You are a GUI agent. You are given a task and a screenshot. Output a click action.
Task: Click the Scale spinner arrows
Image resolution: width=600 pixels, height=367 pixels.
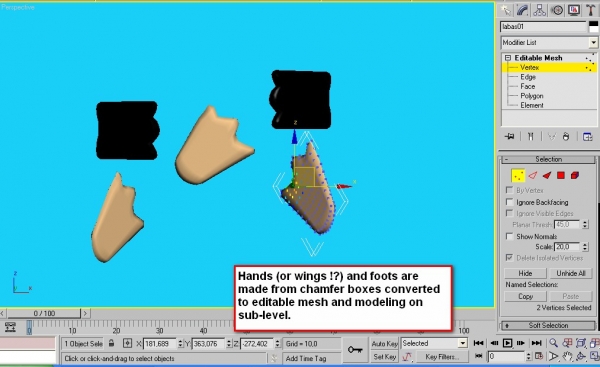(x=585, y=247)
